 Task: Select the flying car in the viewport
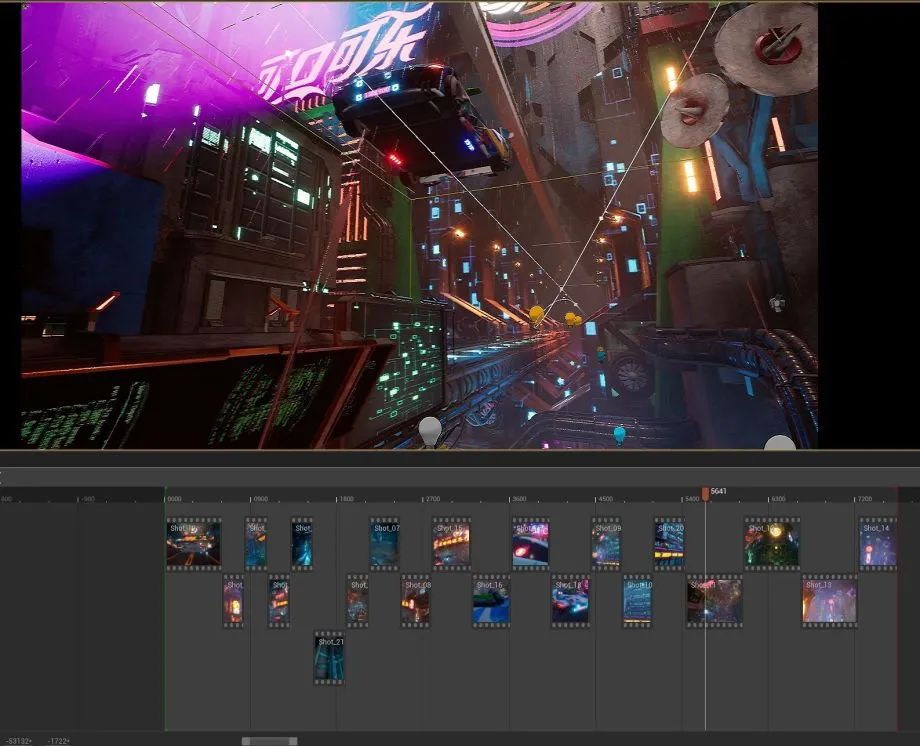pos(421,123)
